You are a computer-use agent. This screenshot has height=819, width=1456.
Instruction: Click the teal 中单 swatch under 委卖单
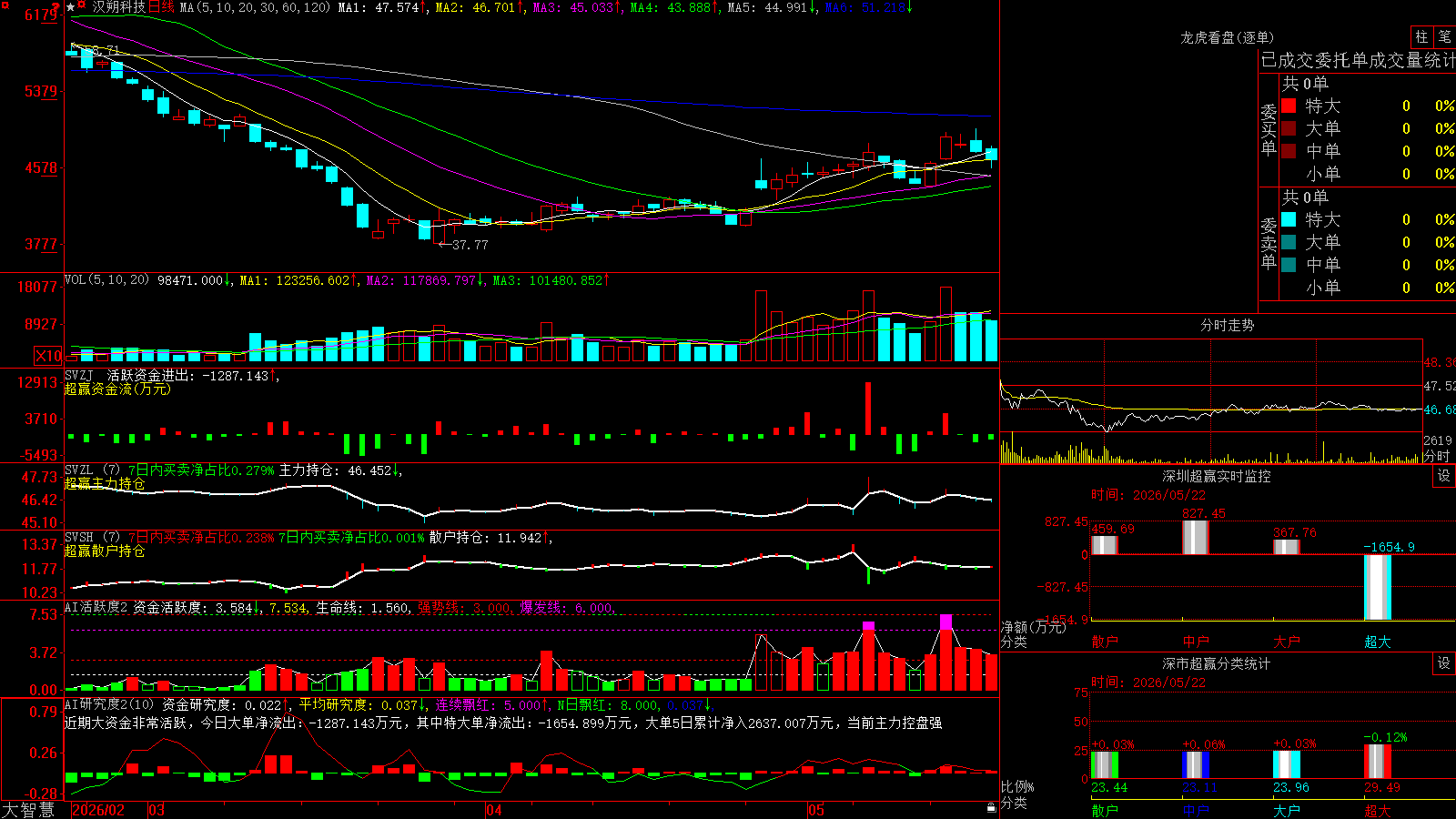(x=1289, y=265)
